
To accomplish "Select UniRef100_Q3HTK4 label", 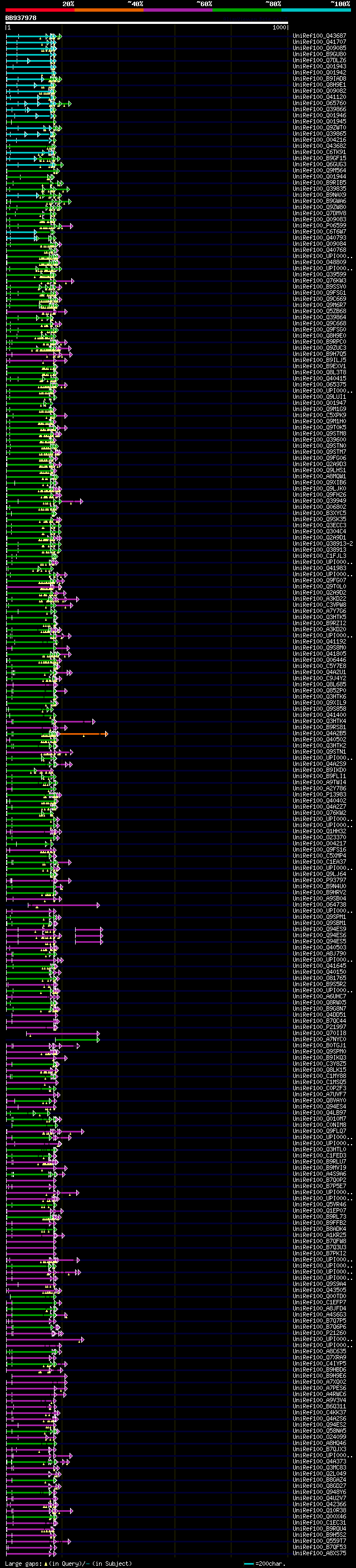I will (319, 721).
